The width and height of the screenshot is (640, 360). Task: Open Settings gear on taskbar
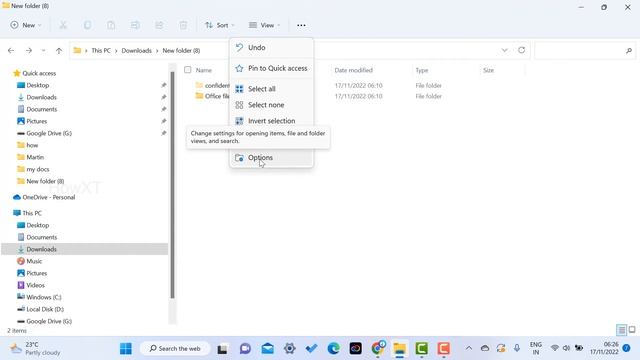290,349
